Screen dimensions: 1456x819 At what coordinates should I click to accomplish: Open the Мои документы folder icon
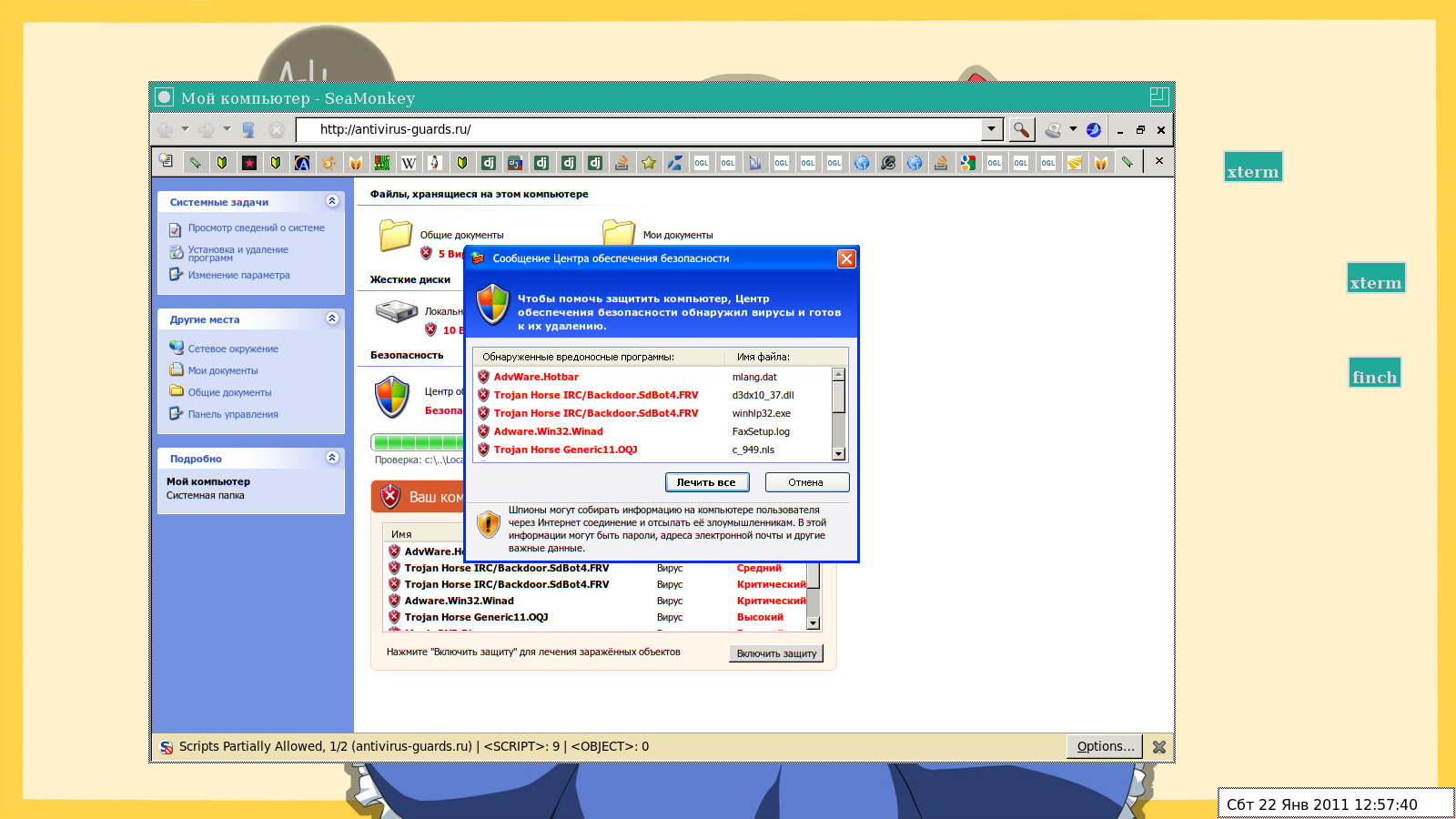(619, 232)
